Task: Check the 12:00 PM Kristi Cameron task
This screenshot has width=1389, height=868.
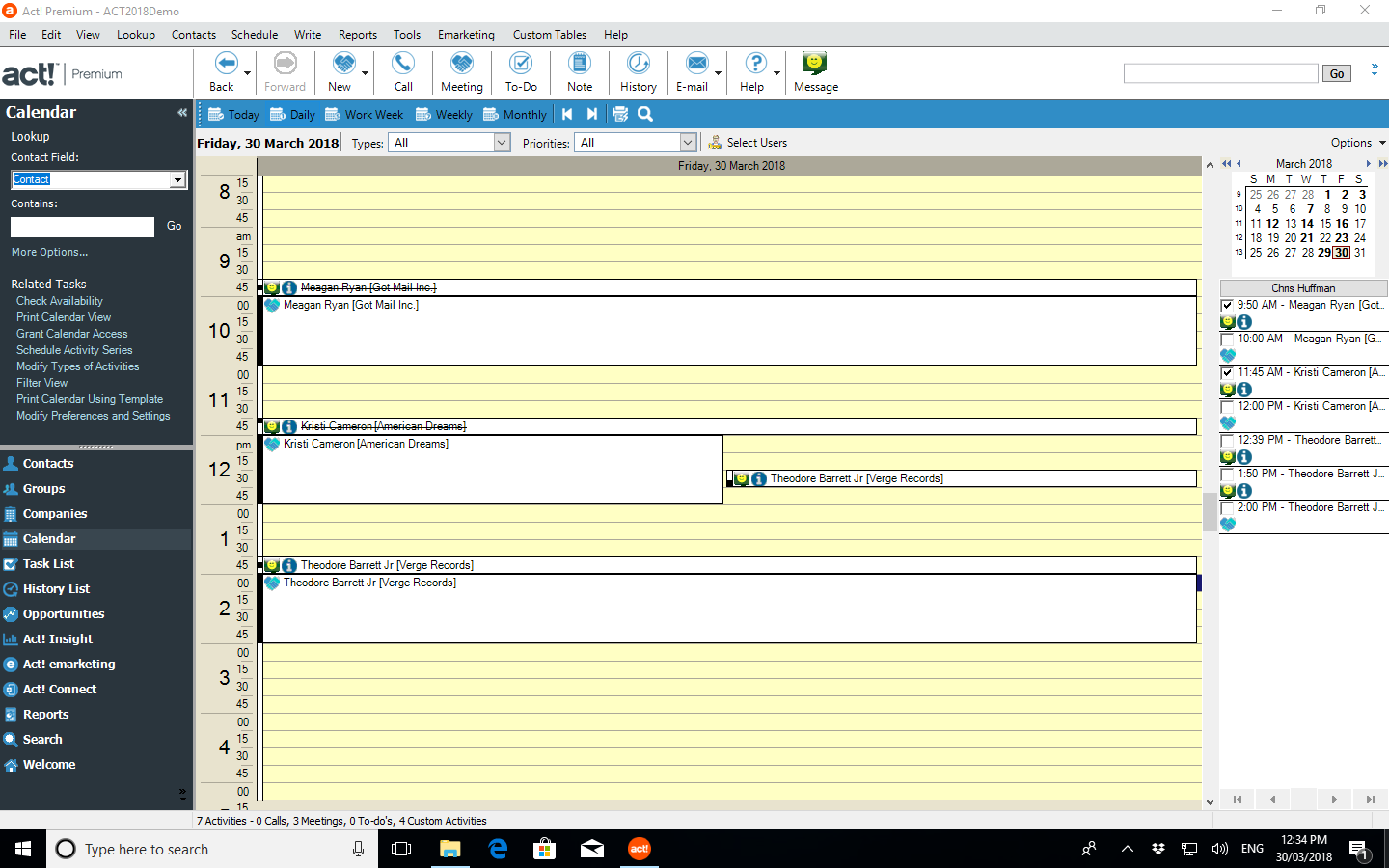Action: click(x=1227, y=406)
